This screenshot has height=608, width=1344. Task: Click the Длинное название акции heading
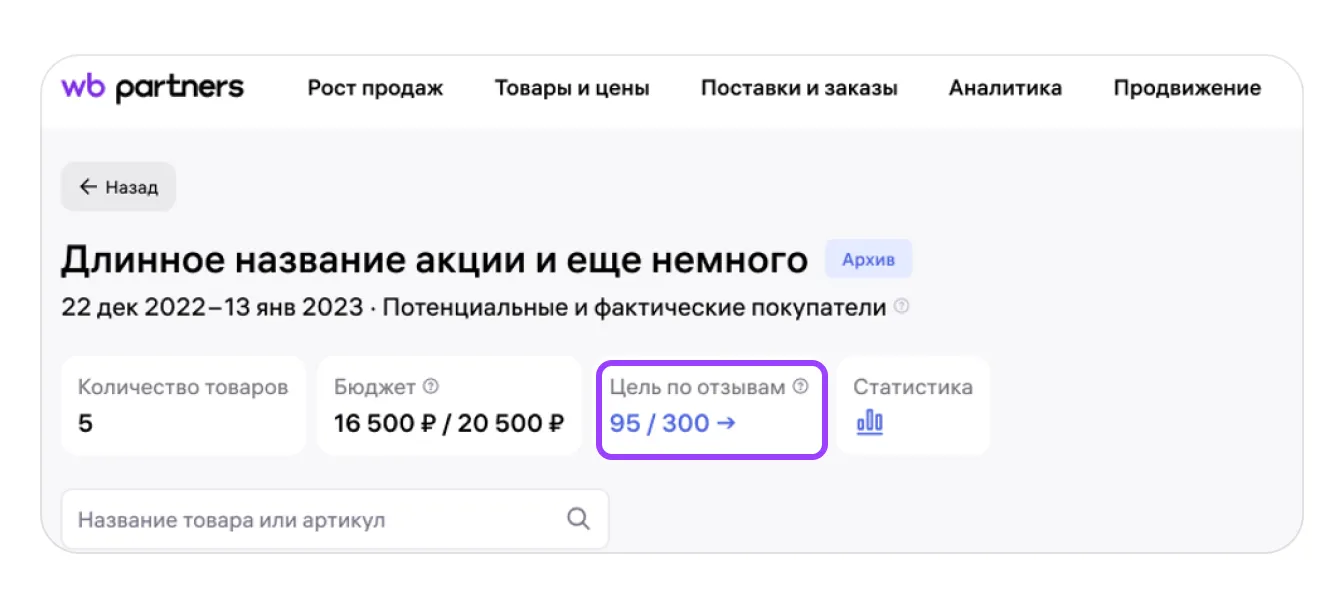click(434, 260)
